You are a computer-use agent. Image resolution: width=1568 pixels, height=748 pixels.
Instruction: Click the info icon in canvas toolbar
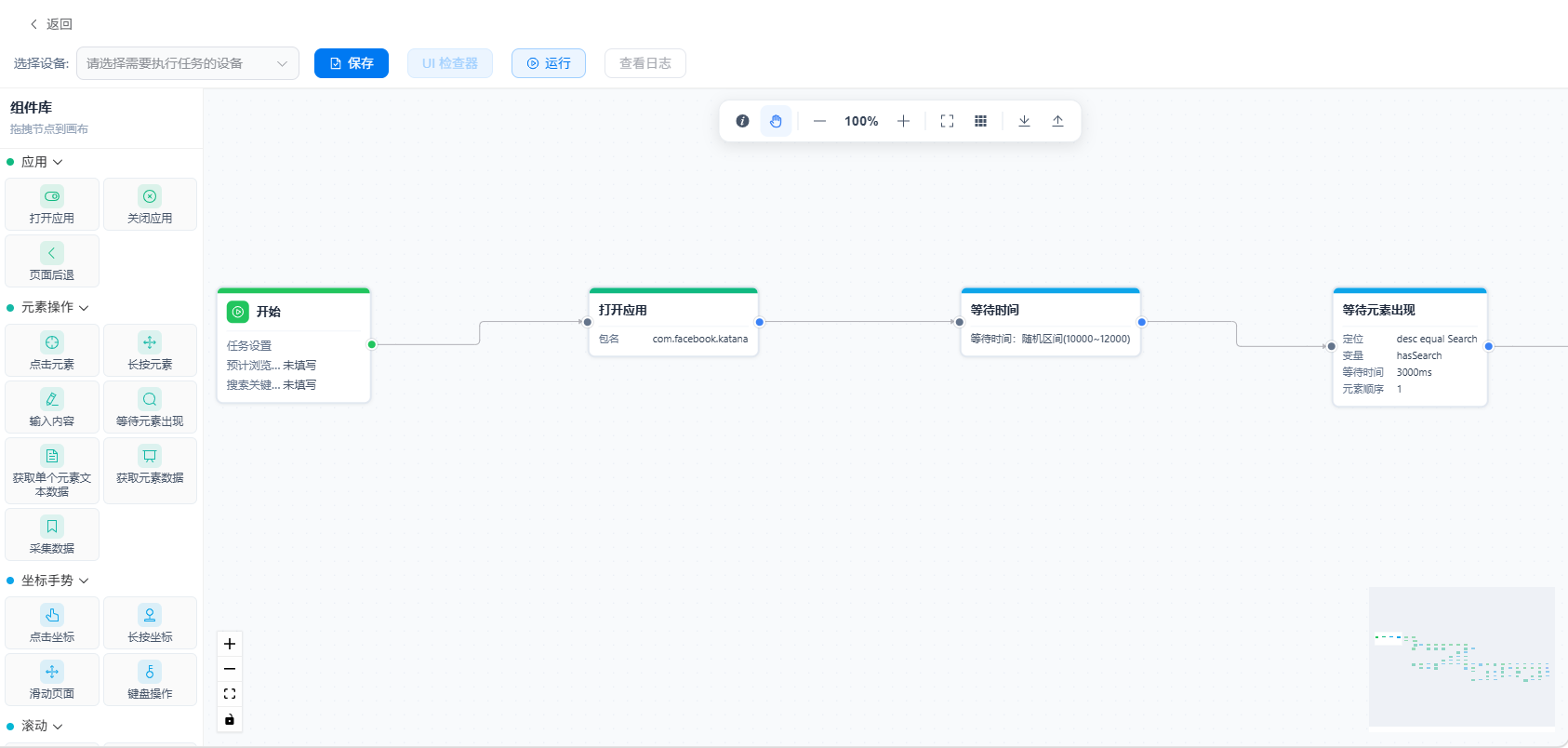(x=742, y=121)
